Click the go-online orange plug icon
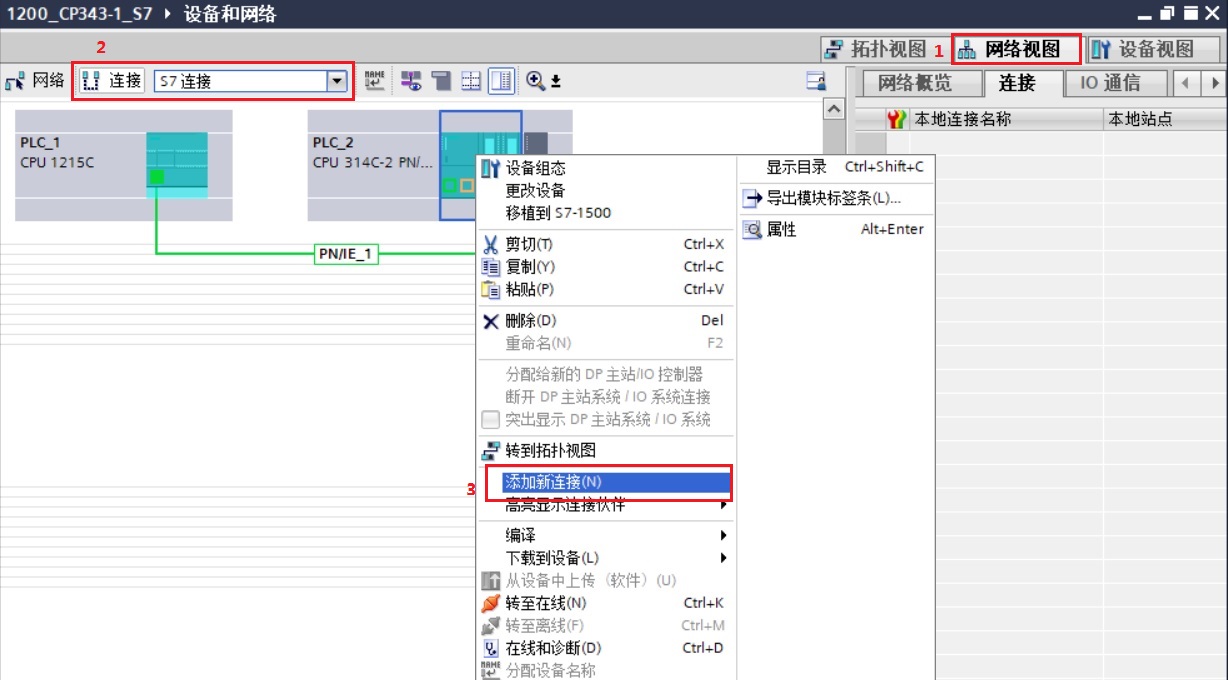Screen dimensions: 1228x680 pos(490,603)
